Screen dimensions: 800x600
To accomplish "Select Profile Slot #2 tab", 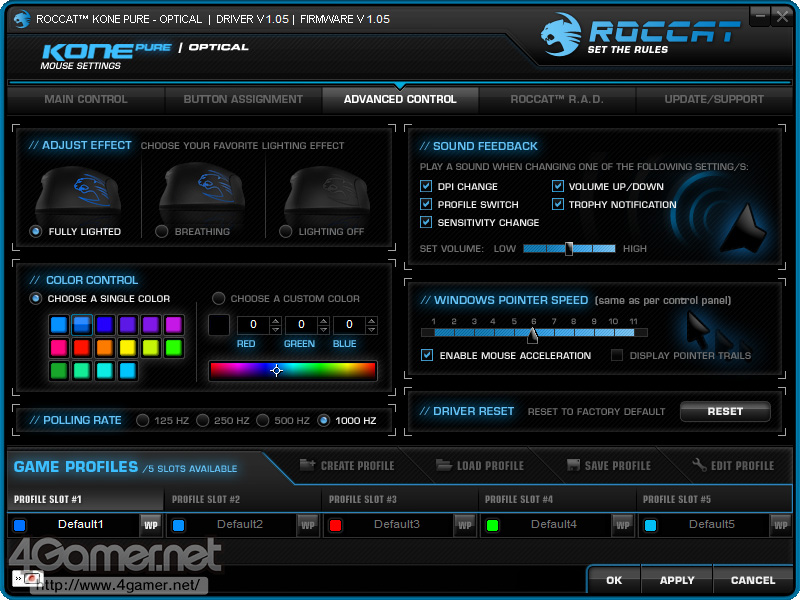I will click(x=243, y=499).
